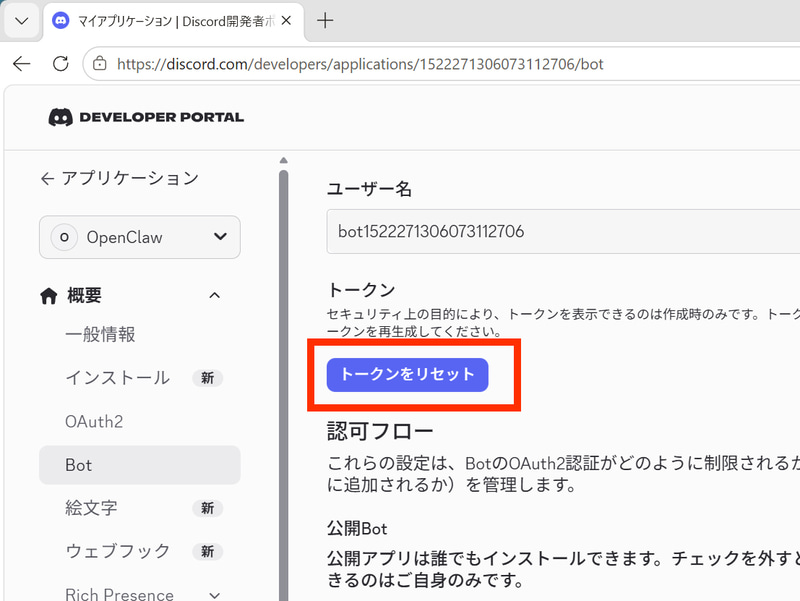800x601 pixels.
Task: Click the ユーザー名 input field
Action: [563, 232]
